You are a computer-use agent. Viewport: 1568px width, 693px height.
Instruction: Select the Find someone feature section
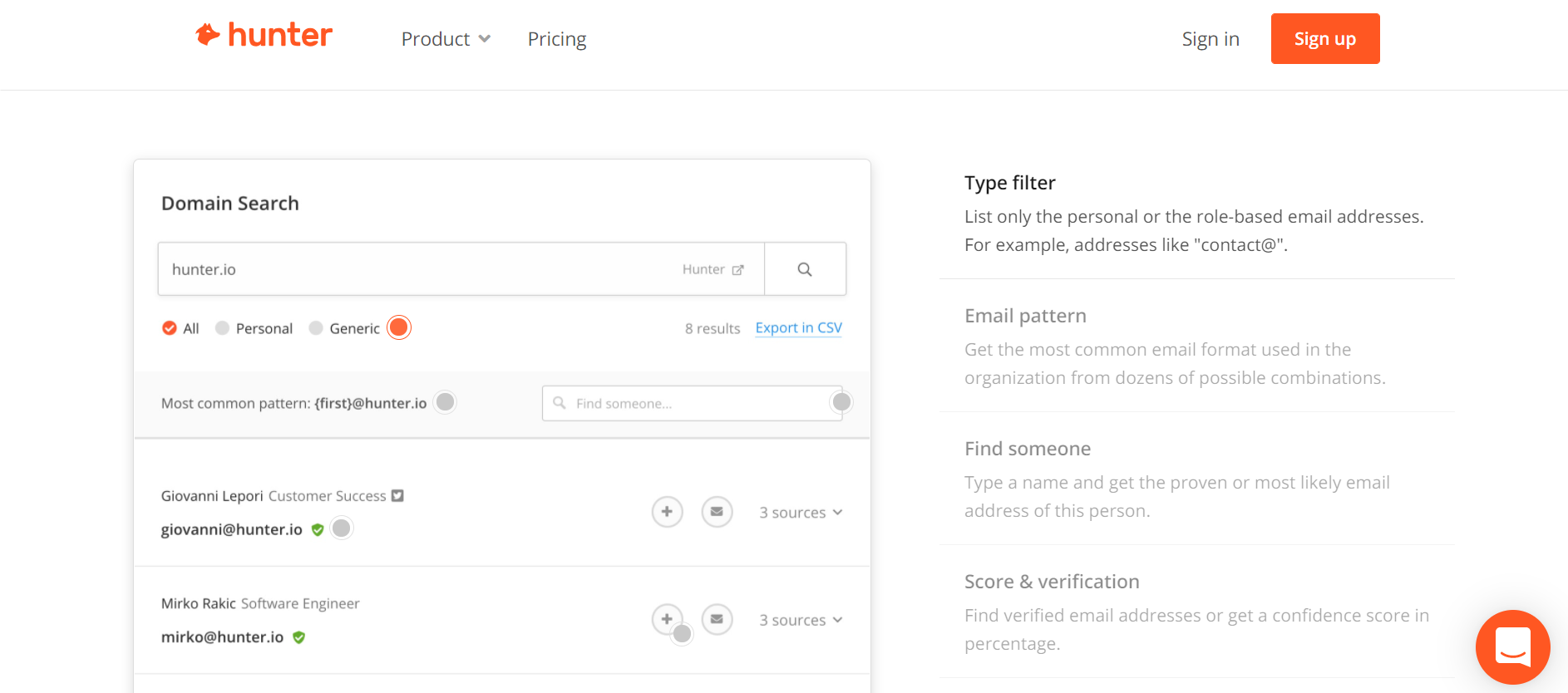pos(1197,479)
